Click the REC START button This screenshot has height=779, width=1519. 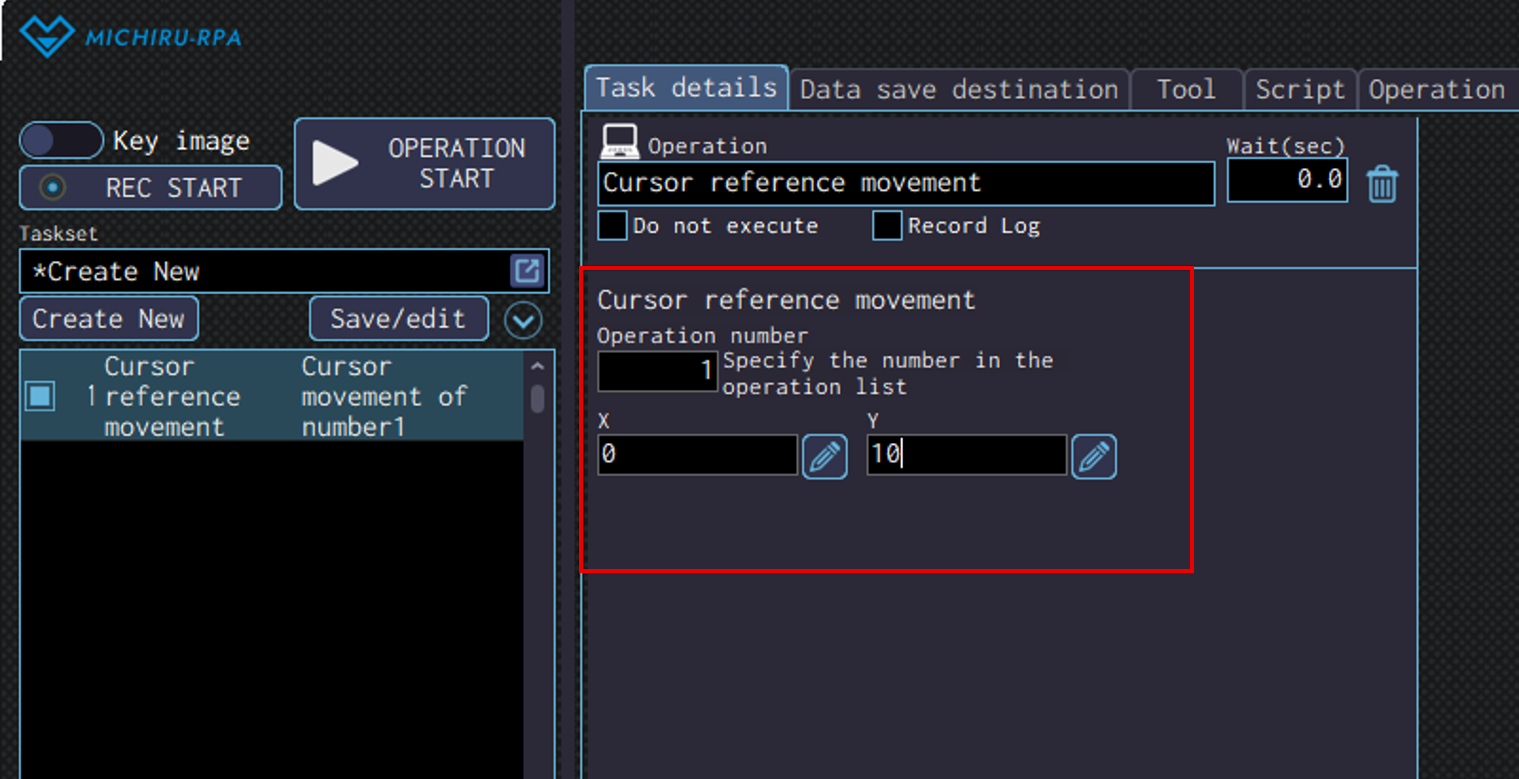[150, 188]
